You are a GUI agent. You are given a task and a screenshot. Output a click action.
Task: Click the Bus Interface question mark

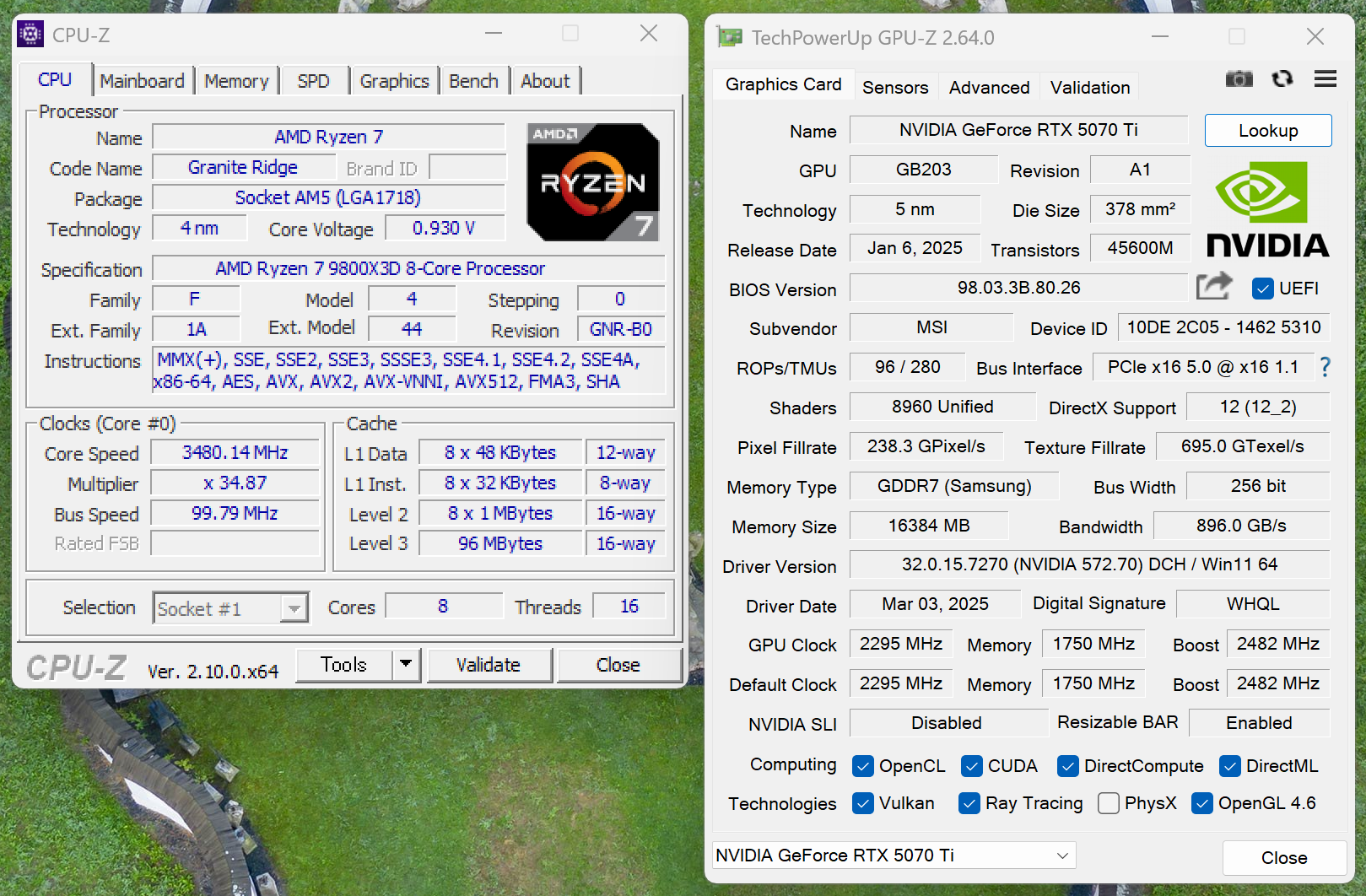(1325, 367)
